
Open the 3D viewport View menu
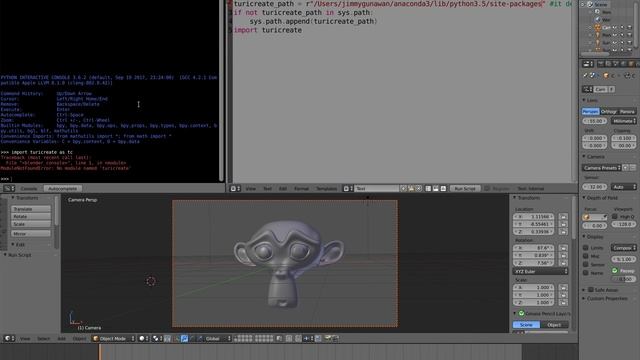click(x=25, y=338)
